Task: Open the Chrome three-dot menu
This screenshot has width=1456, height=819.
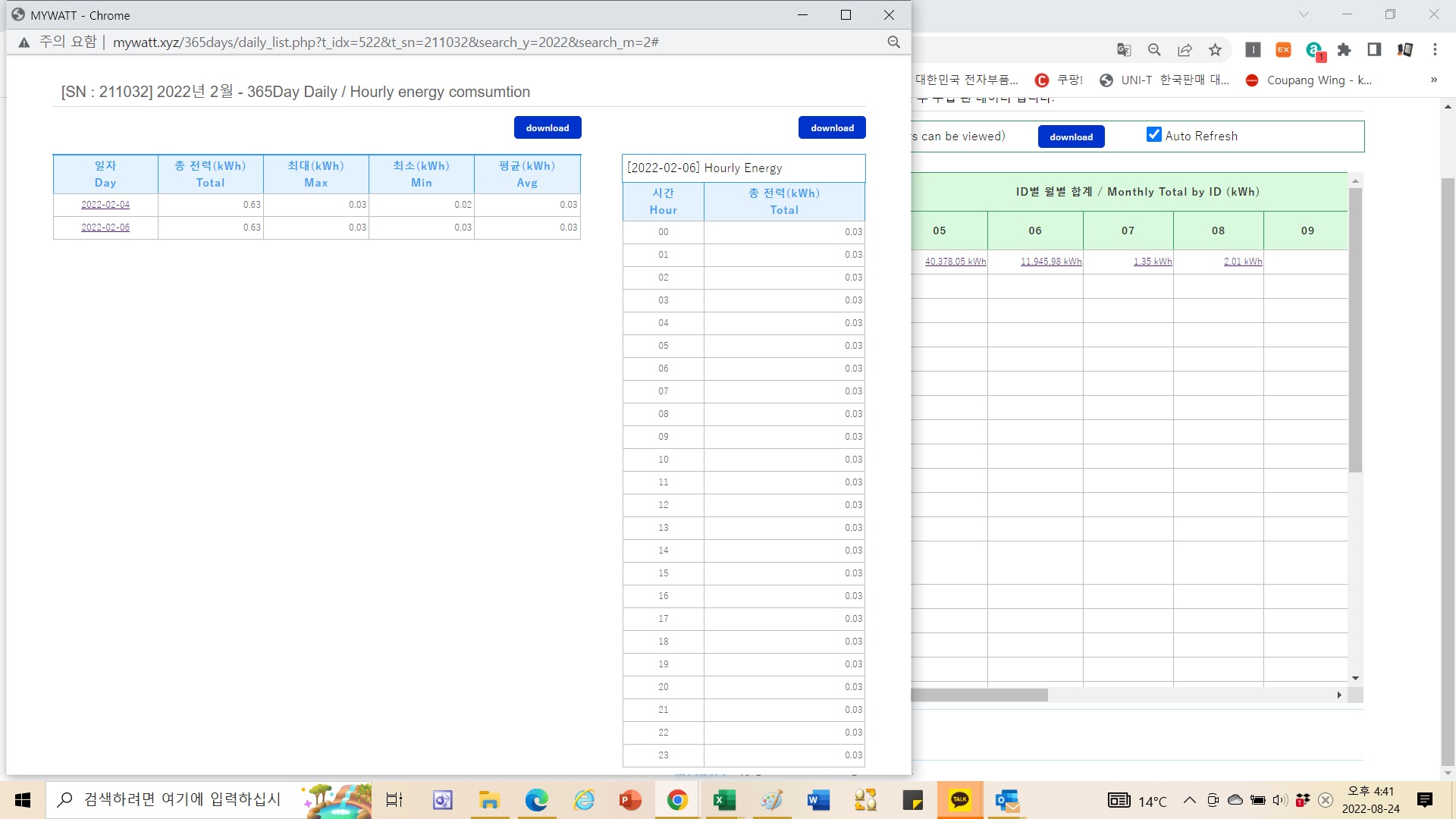Action: 1435,50
